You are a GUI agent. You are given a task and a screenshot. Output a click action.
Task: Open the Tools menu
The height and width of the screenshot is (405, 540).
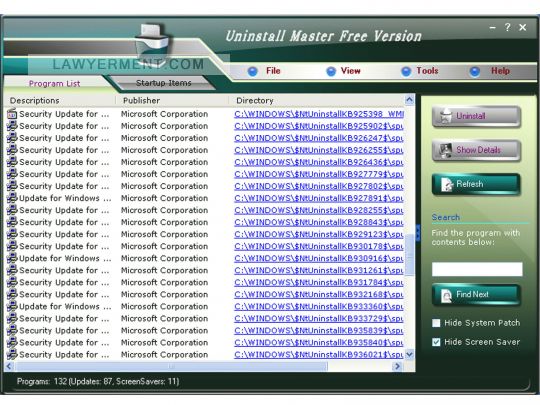coord(427,71)
